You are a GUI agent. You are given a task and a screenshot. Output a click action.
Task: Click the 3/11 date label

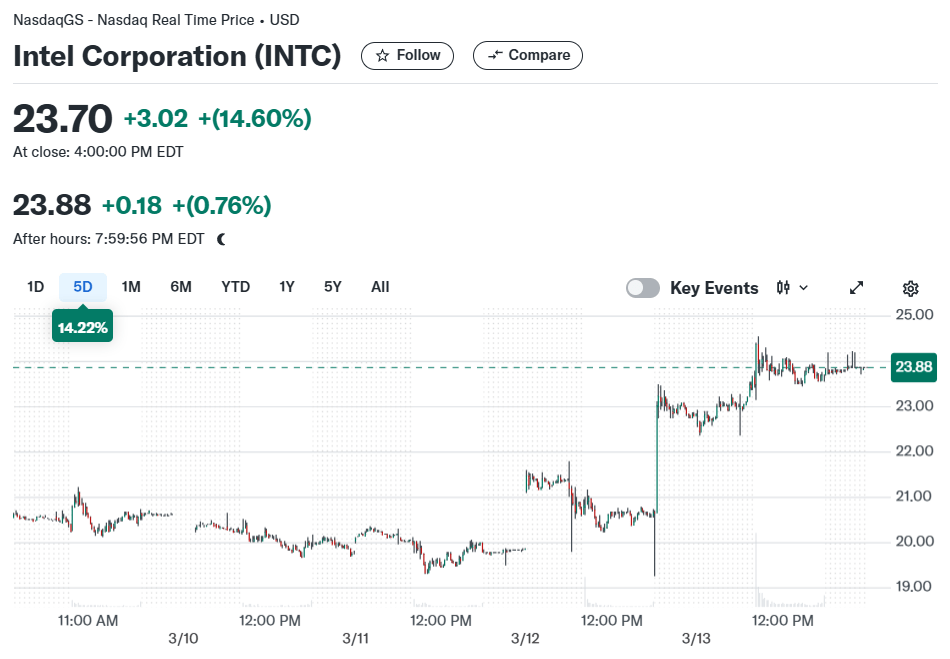(355, 638)
